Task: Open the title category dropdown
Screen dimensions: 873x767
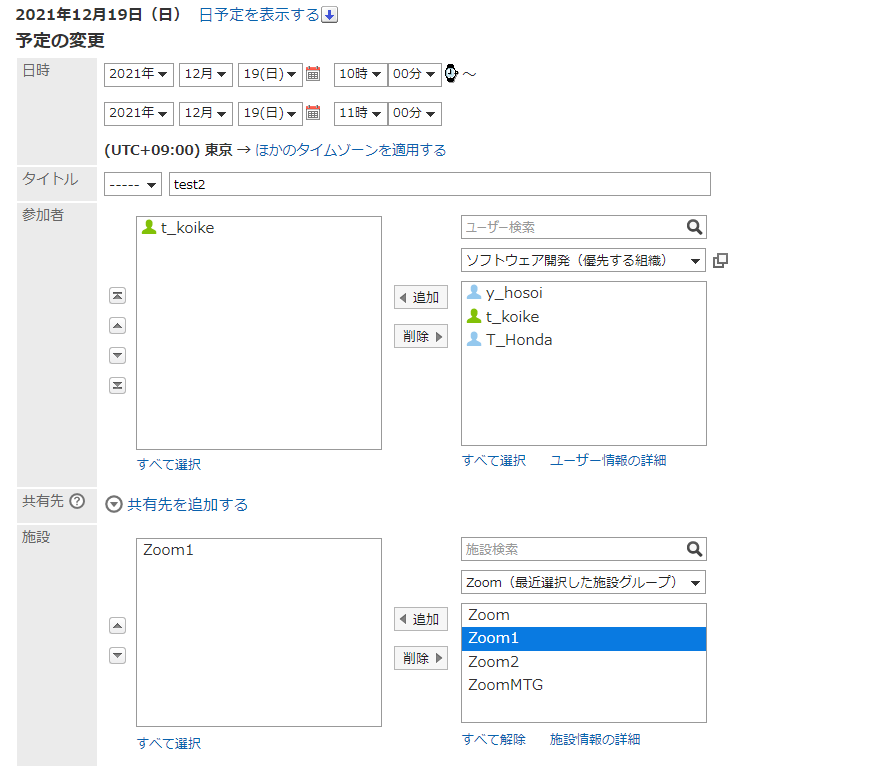Action: pyautogui.click(x=133, y=184)
